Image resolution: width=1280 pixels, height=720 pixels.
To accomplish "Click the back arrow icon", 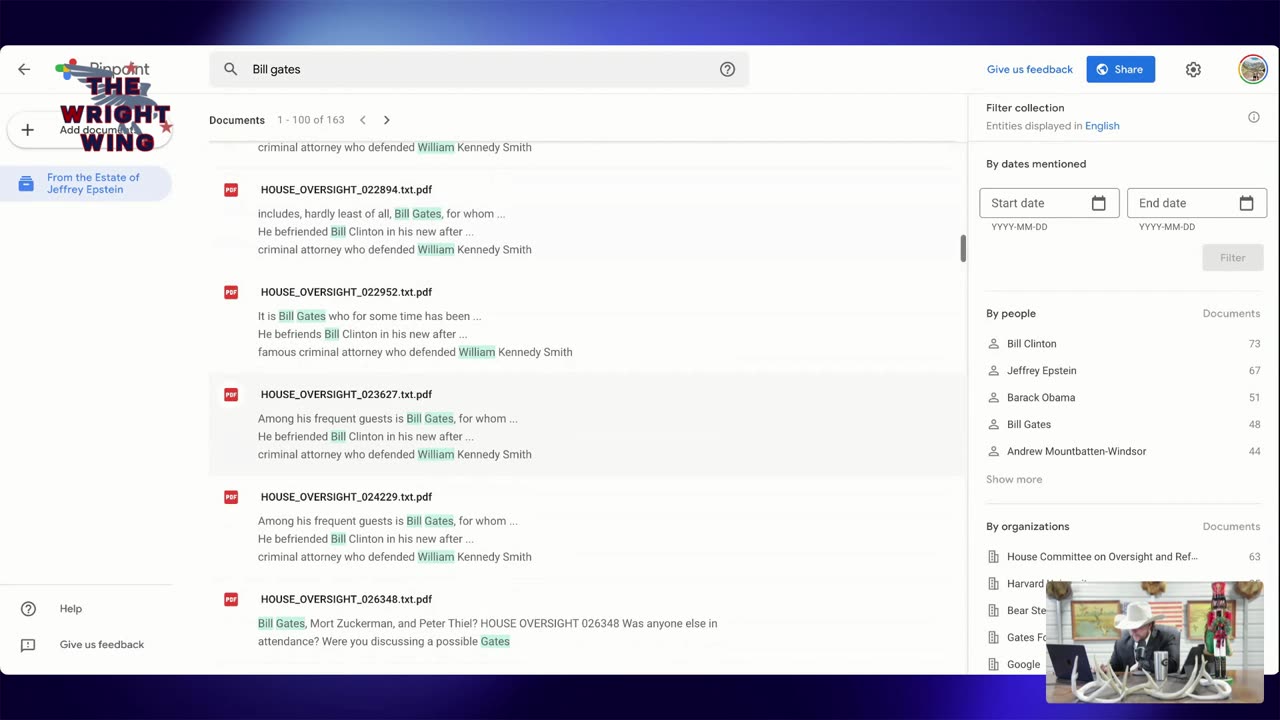I will (24, 69).
